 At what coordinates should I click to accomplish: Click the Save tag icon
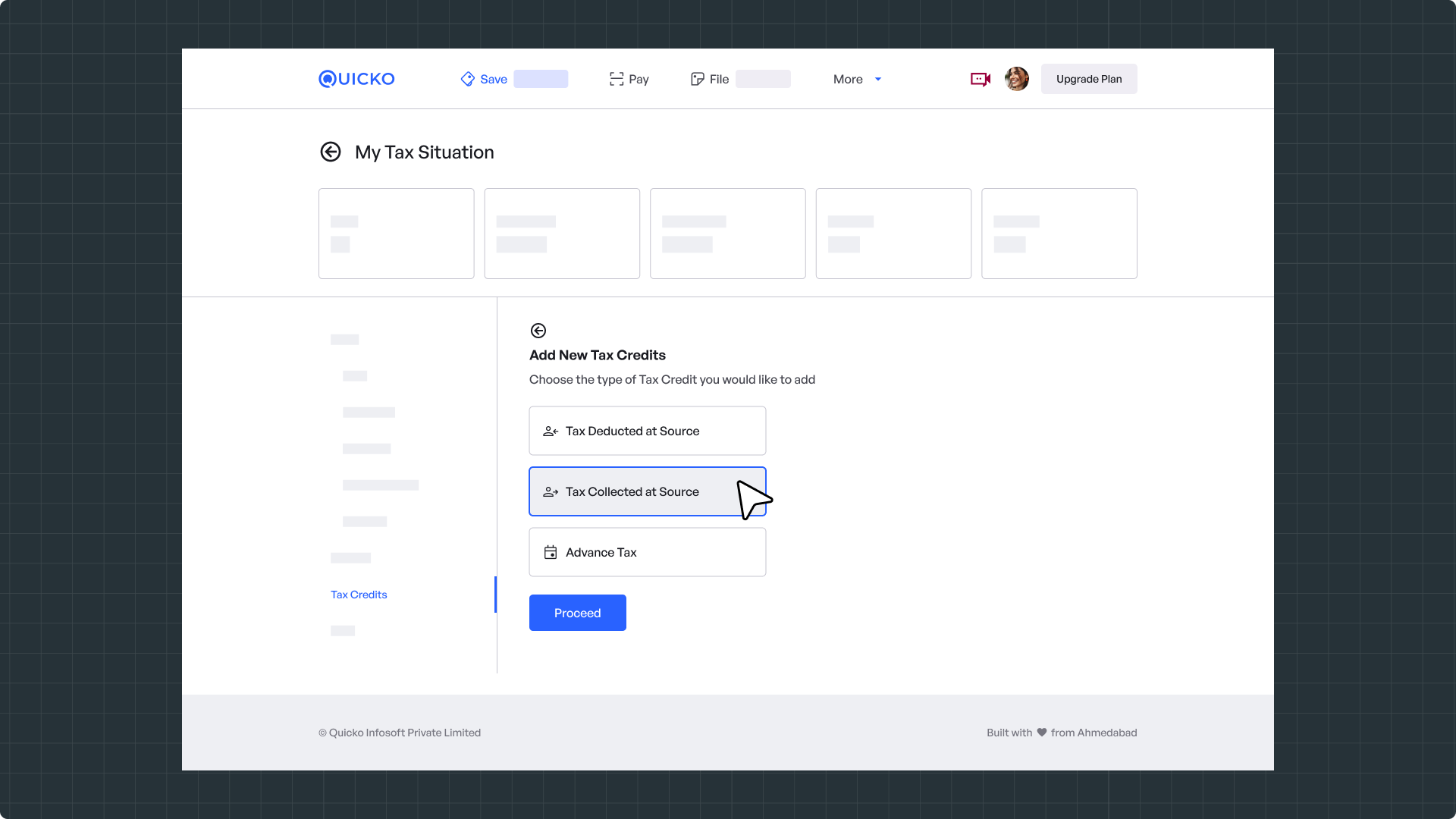[x=467, y=79]
